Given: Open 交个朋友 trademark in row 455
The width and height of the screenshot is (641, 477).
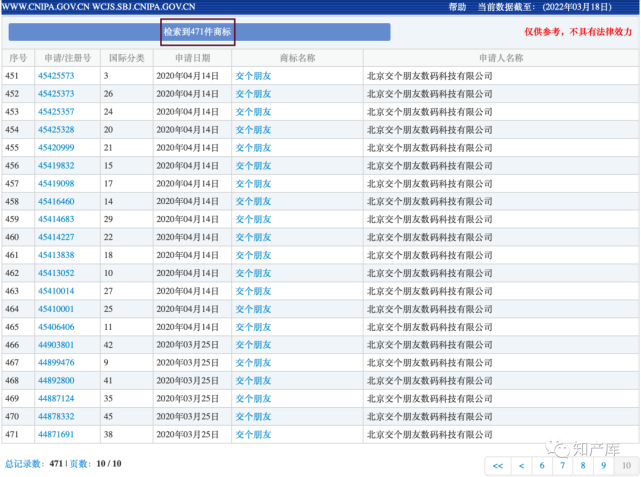Looking at the screenshot, I should point(253,148).
